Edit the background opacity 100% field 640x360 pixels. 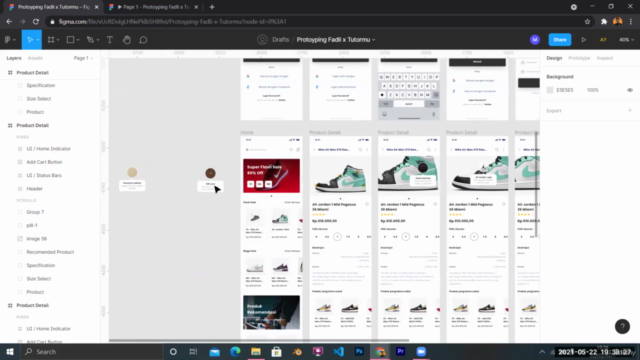(x=593, y=90)
